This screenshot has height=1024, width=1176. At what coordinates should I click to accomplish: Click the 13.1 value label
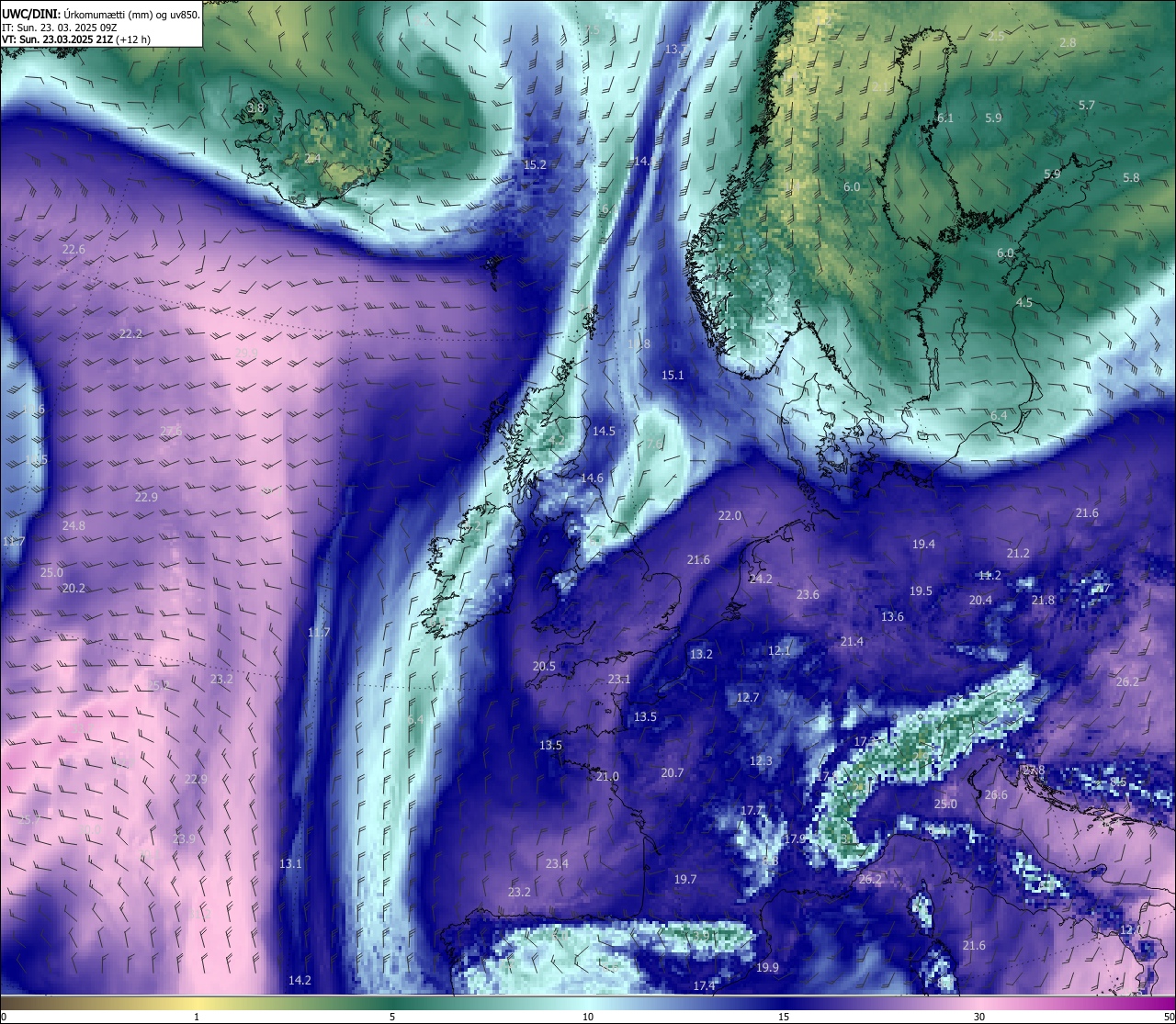tap(290, 863)
